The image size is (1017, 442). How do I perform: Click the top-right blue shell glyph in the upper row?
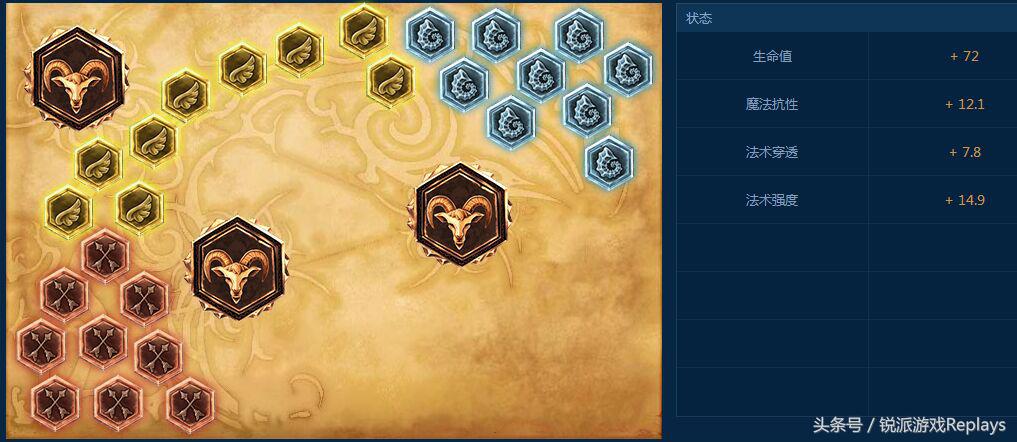click(579, 35)
